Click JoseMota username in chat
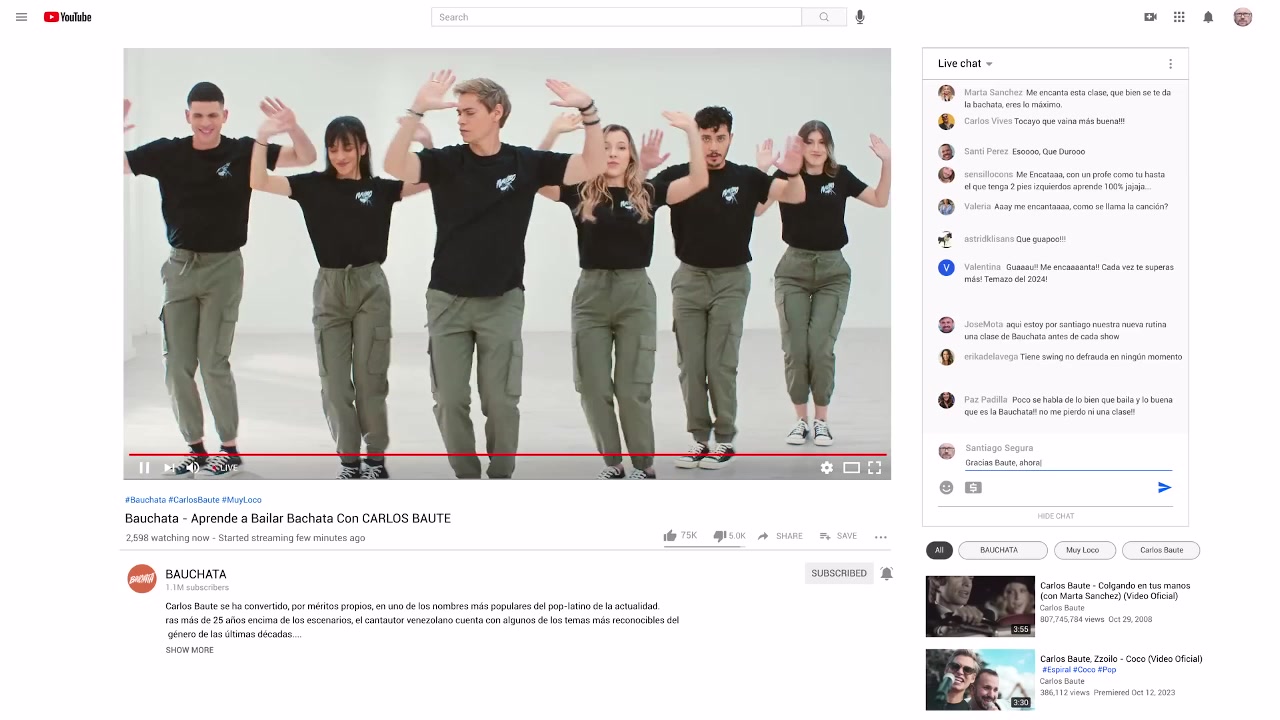Image resolution: width=1280 pixels, height=720 pixels. (983, 325)
